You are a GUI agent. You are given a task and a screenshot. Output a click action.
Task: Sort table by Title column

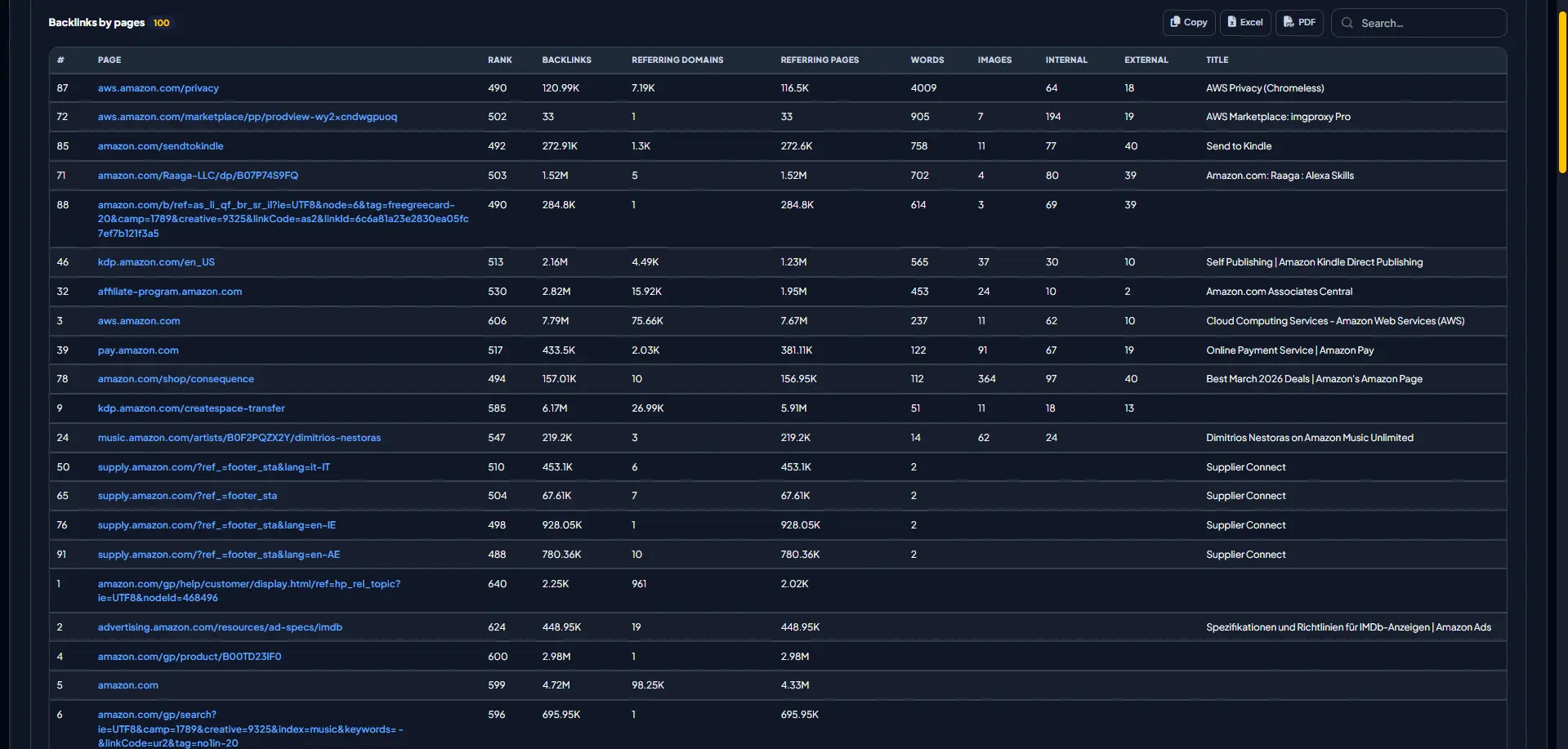(x=1217, y=60)
